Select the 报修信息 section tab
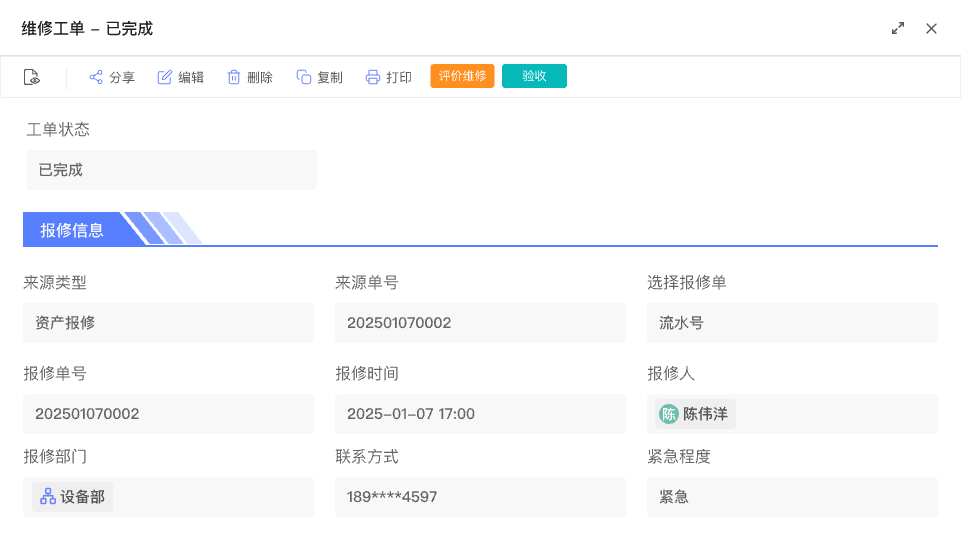 pyautogui.click(x=73, y=229)
